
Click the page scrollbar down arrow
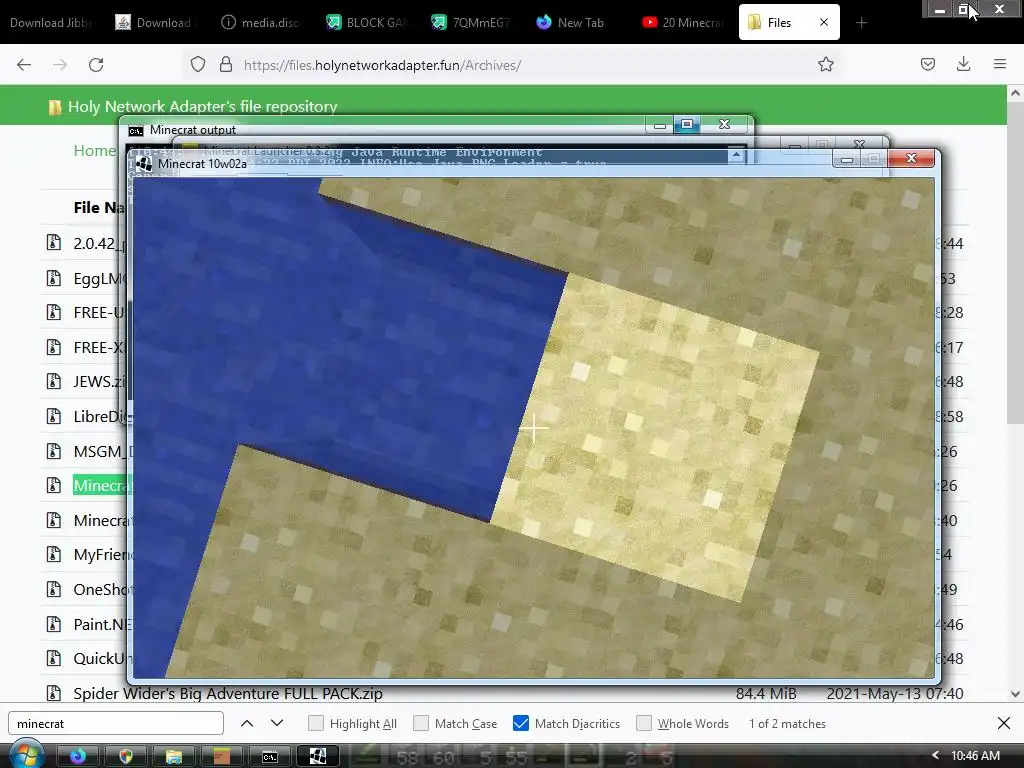tap(1015, 694)
